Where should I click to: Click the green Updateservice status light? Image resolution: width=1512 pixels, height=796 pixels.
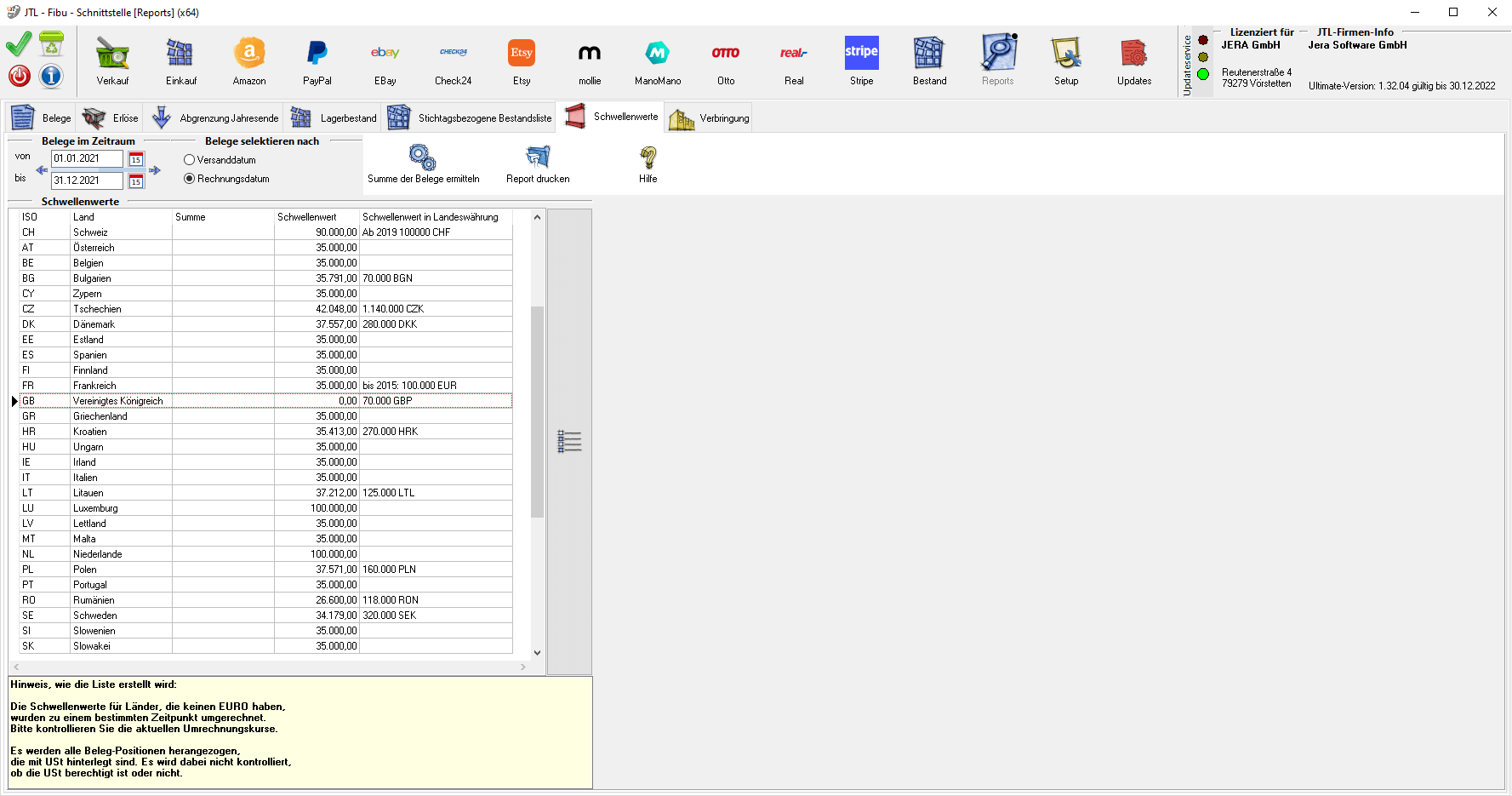click(1202, 74)
